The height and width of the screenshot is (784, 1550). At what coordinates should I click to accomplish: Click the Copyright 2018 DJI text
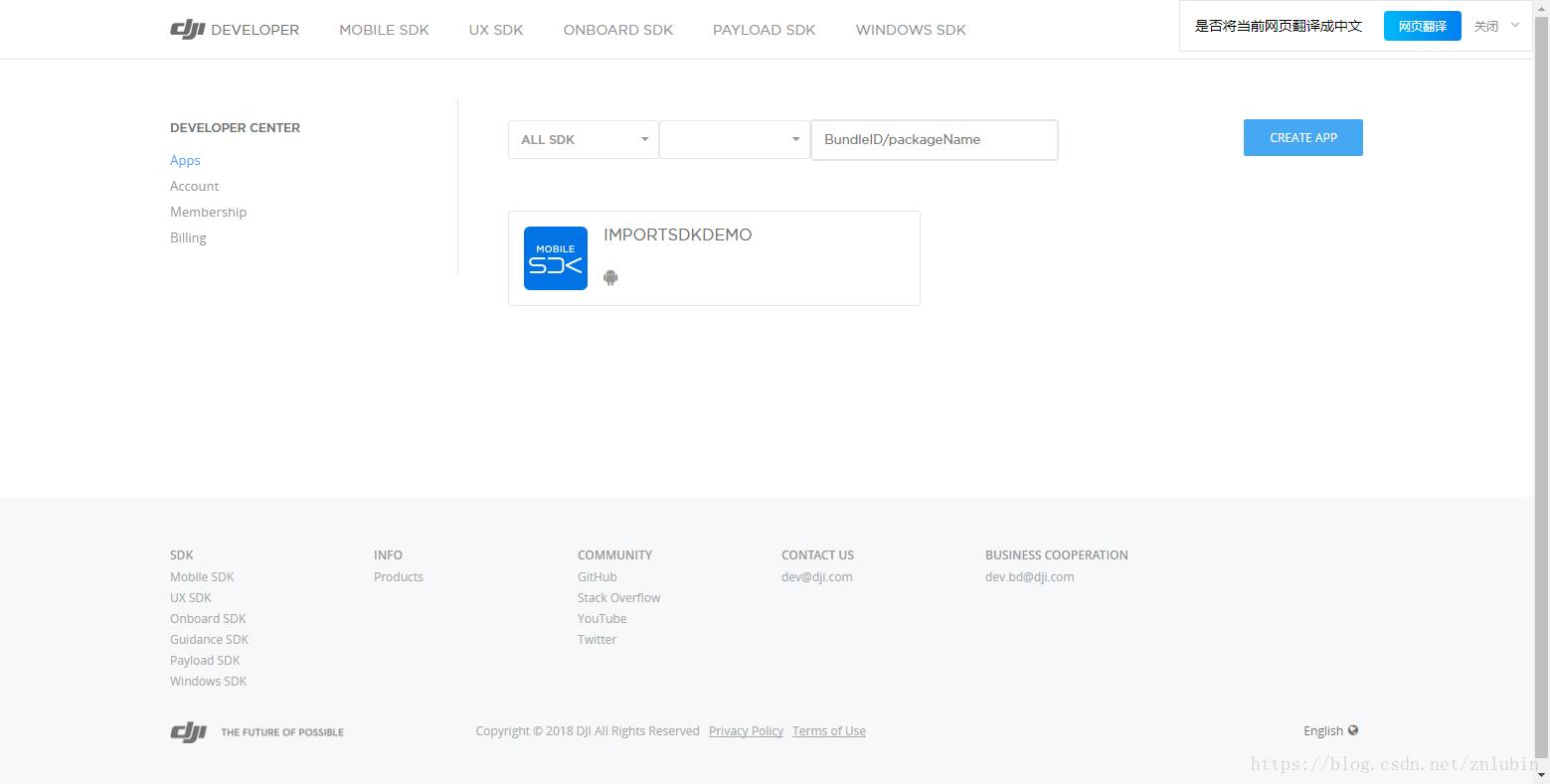tap(588, 730)
